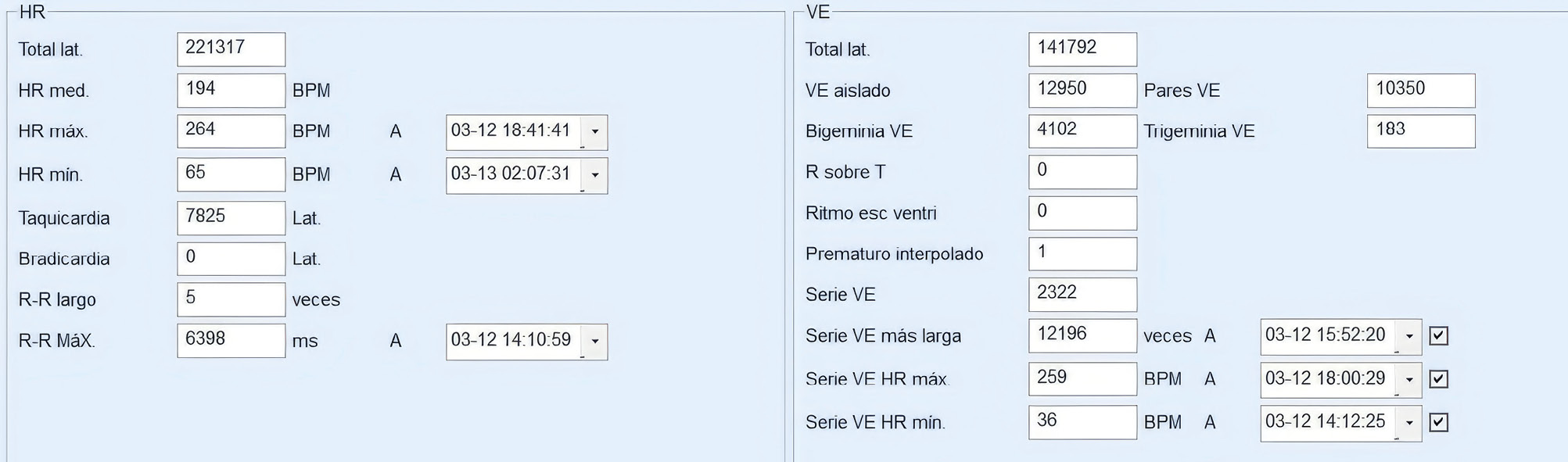Click the Taquicardia count field

tap(231, 218)
